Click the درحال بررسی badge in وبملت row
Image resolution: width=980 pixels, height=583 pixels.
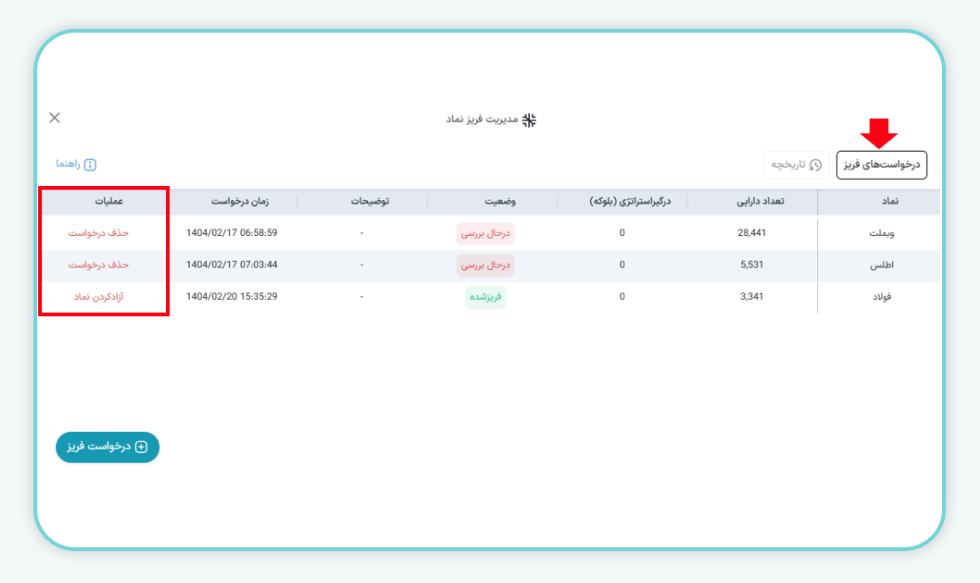tap(485, 233)
